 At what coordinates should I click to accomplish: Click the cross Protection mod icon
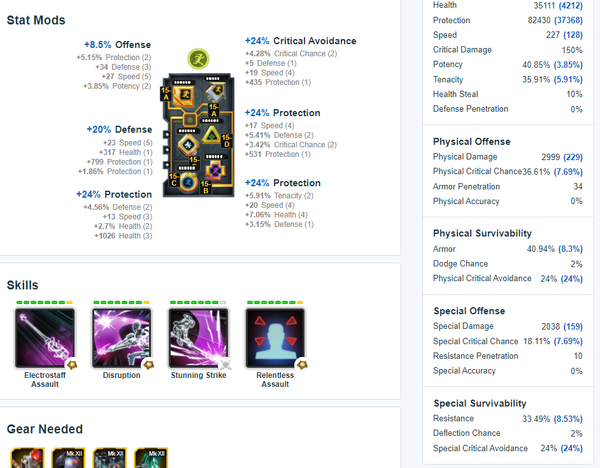point(215,171)
